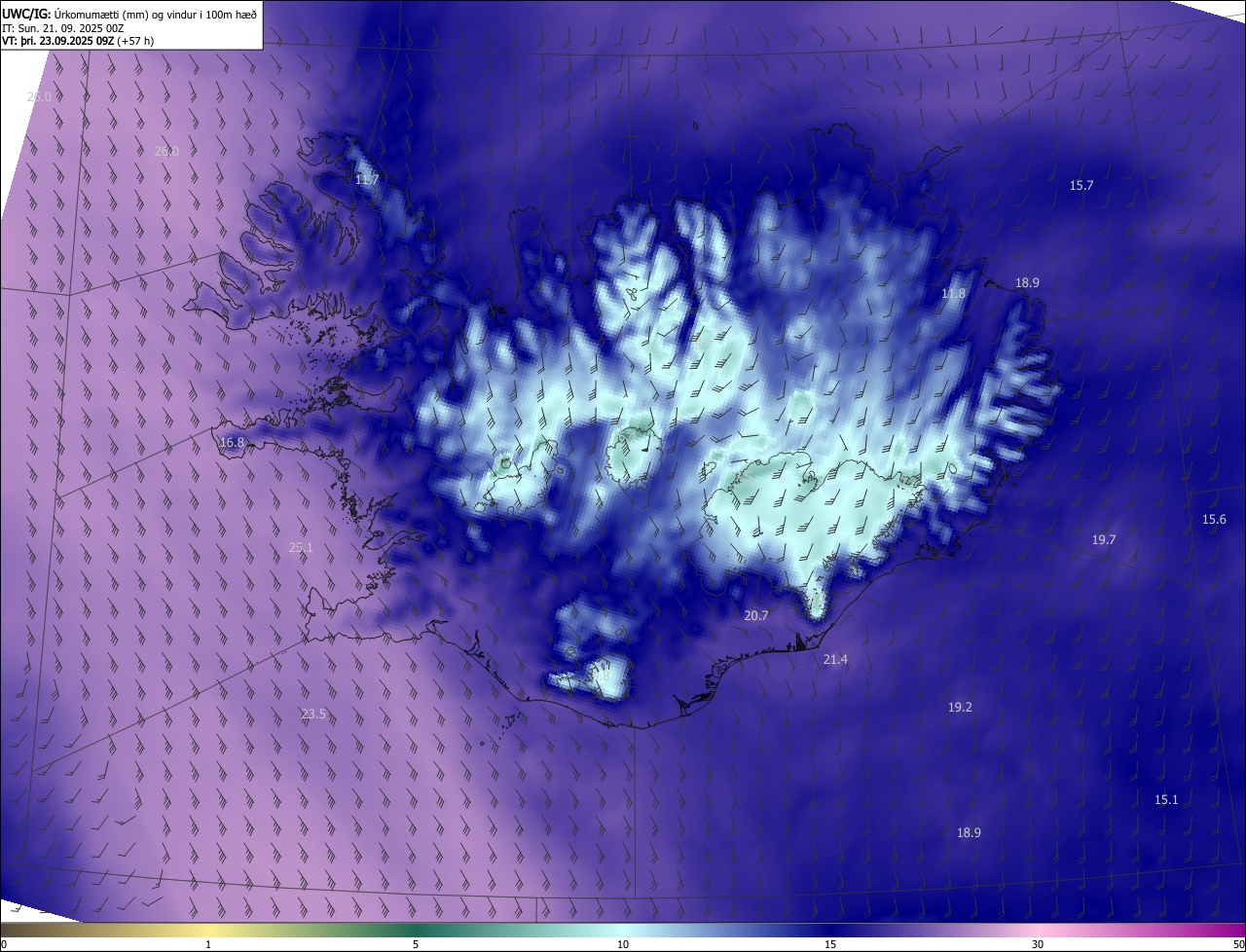The width and height of the screenshot is (1246, 952).
Task: Click the 15.7 precipitable water value
Action: click(x=1081, y=185)
